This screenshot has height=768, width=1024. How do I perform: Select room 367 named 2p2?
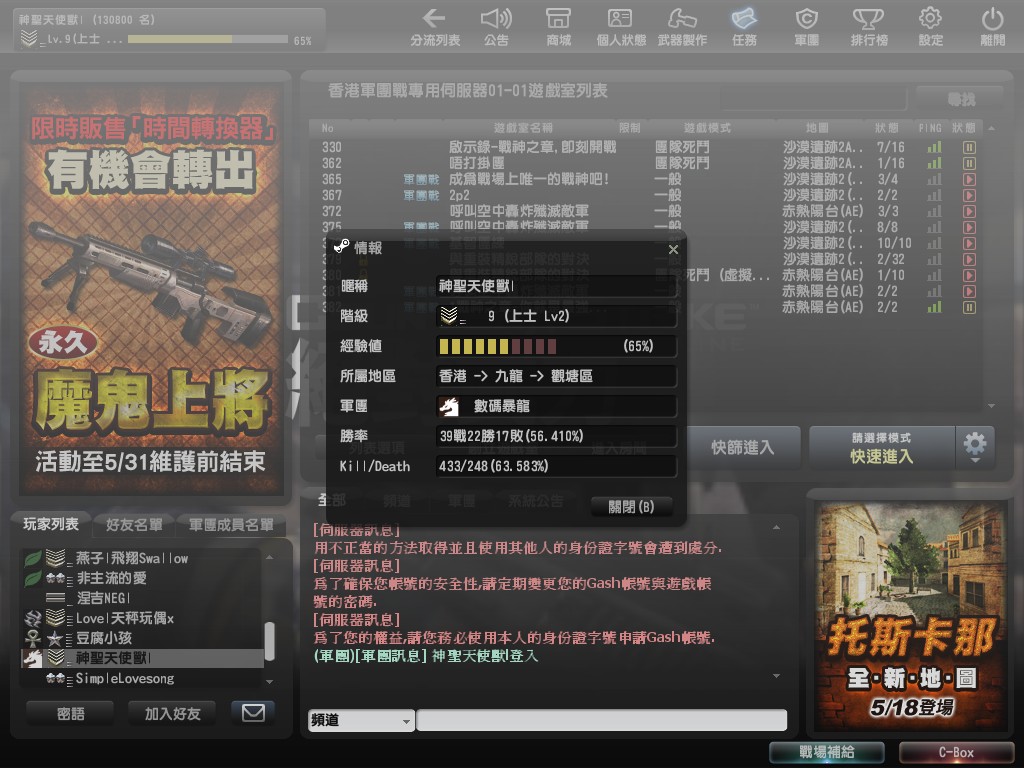pos(647,195)
